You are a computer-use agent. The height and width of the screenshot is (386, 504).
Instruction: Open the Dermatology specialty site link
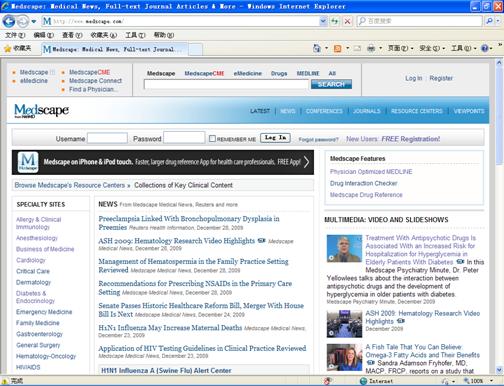tap(33, 282)
